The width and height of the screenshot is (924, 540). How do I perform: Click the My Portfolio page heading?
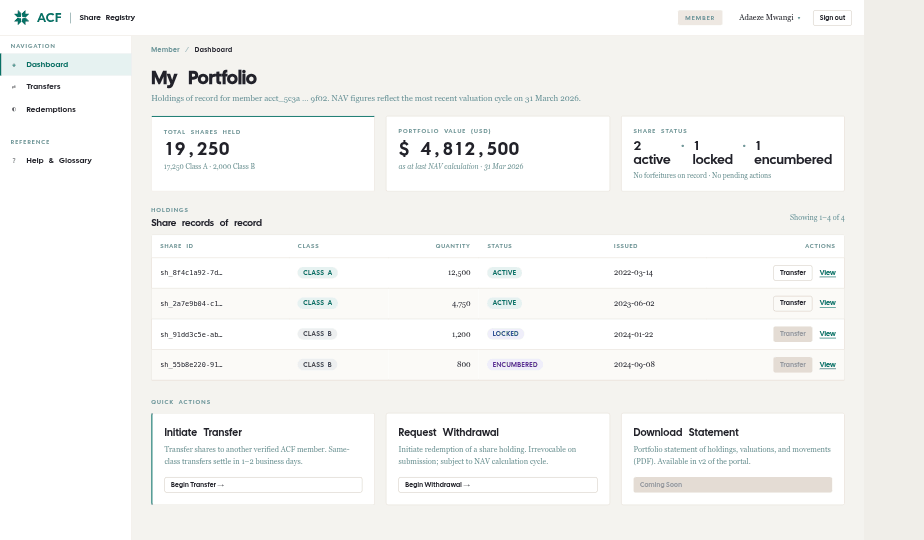204,78
